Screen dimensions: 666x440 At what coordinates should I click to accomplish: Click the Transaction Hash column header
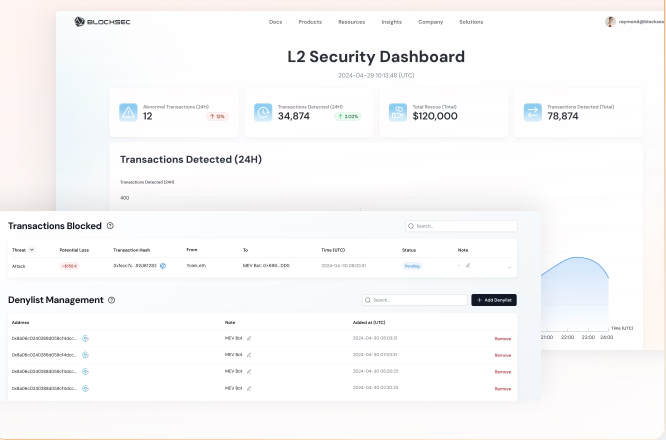click(132, 250)
